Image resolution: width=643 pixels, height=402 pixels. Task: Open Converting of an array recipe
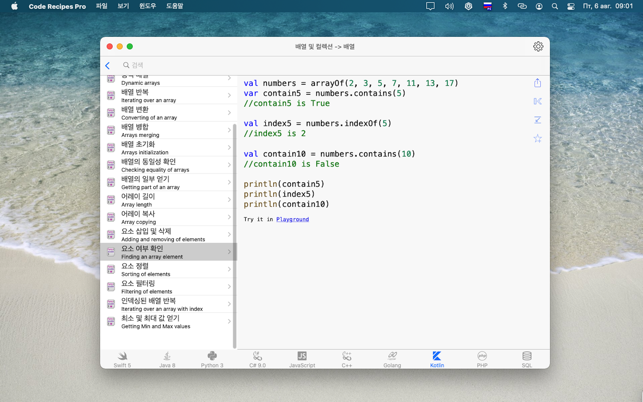click(168, 113)
